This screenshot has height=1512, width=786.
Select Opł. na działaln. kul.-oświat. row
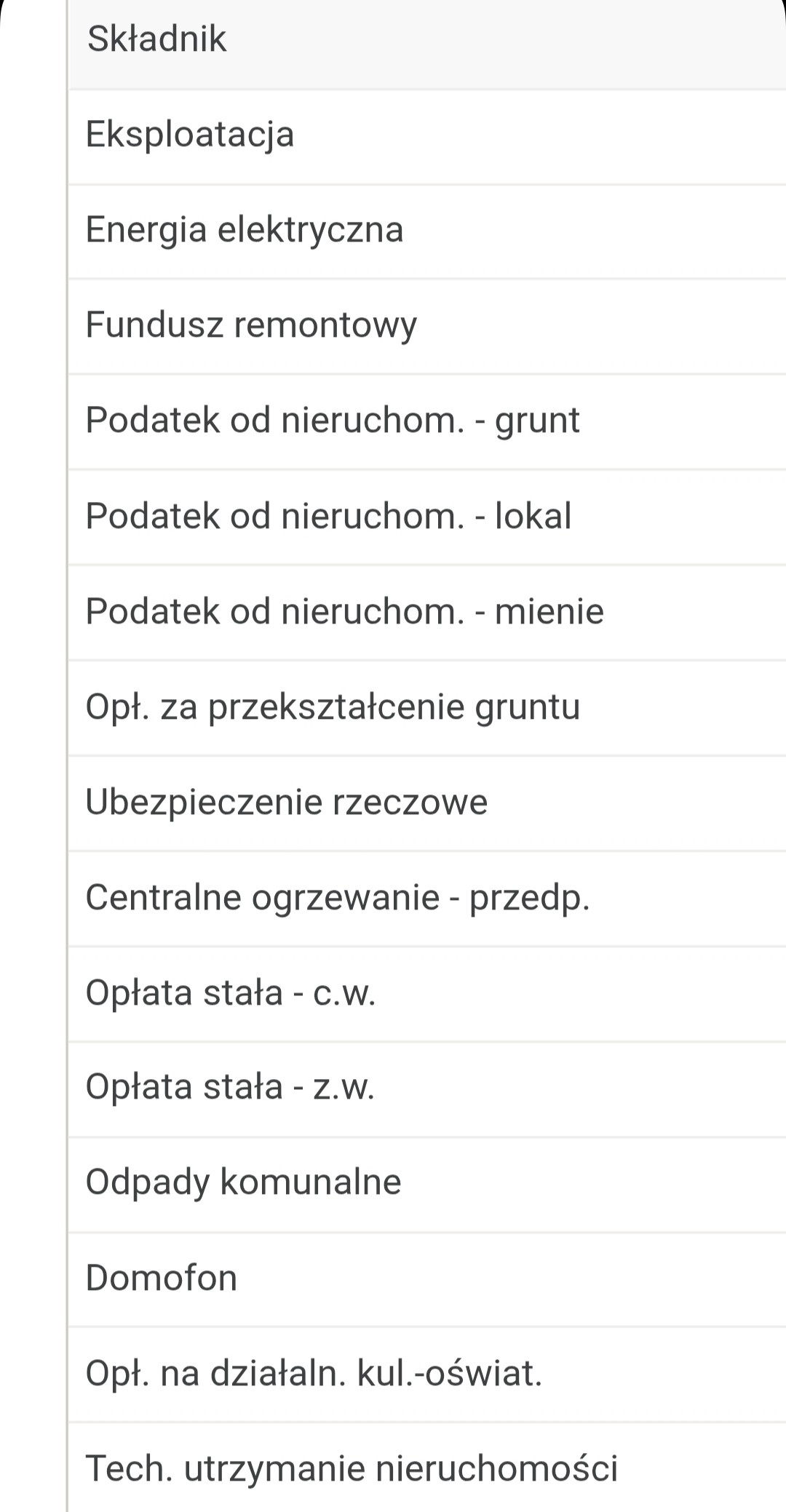427,1374
